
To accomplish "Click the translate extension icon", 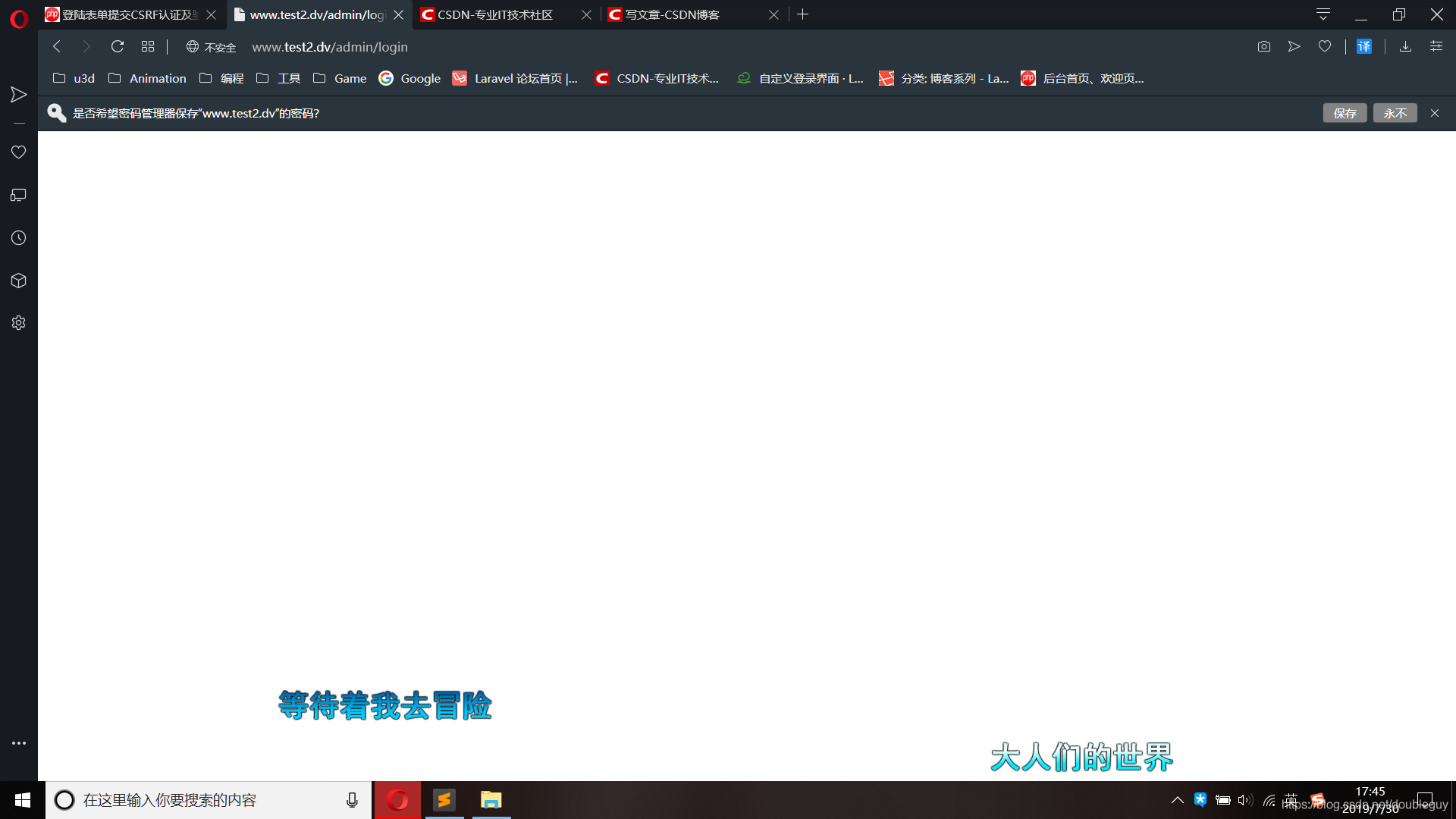I will 1363,47.
